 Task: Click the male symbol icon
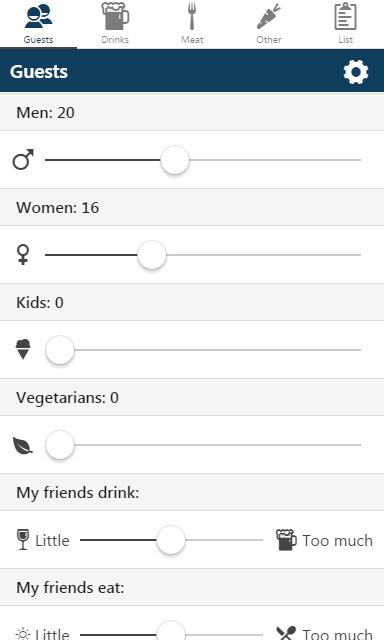(23, 160)
